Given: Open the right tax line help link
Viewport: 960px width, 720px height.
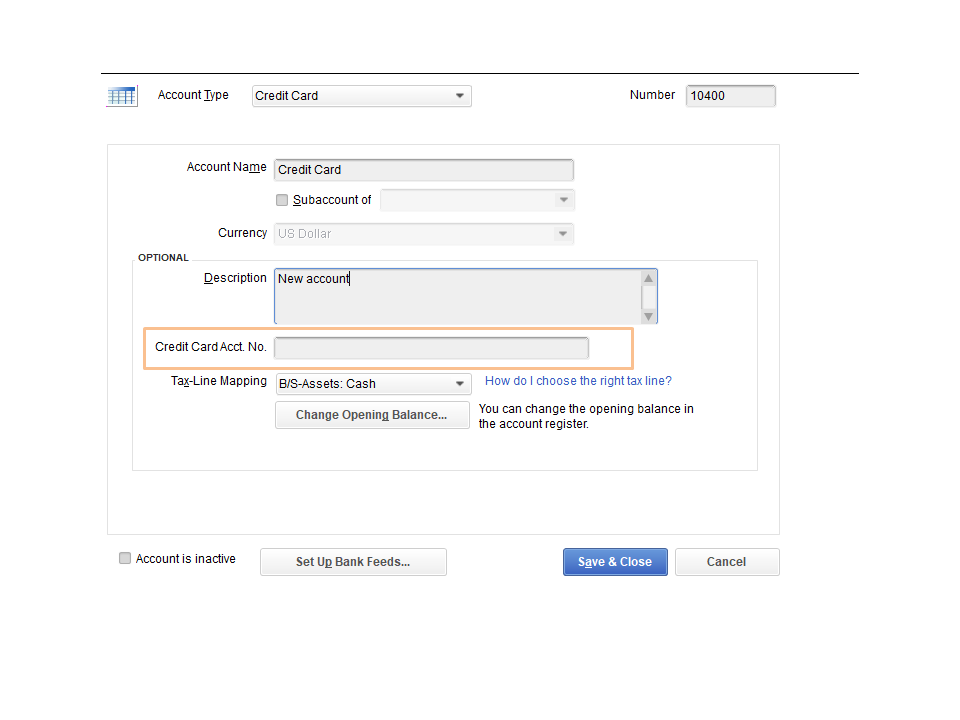Looking at the screenshot, I should 578,381.
